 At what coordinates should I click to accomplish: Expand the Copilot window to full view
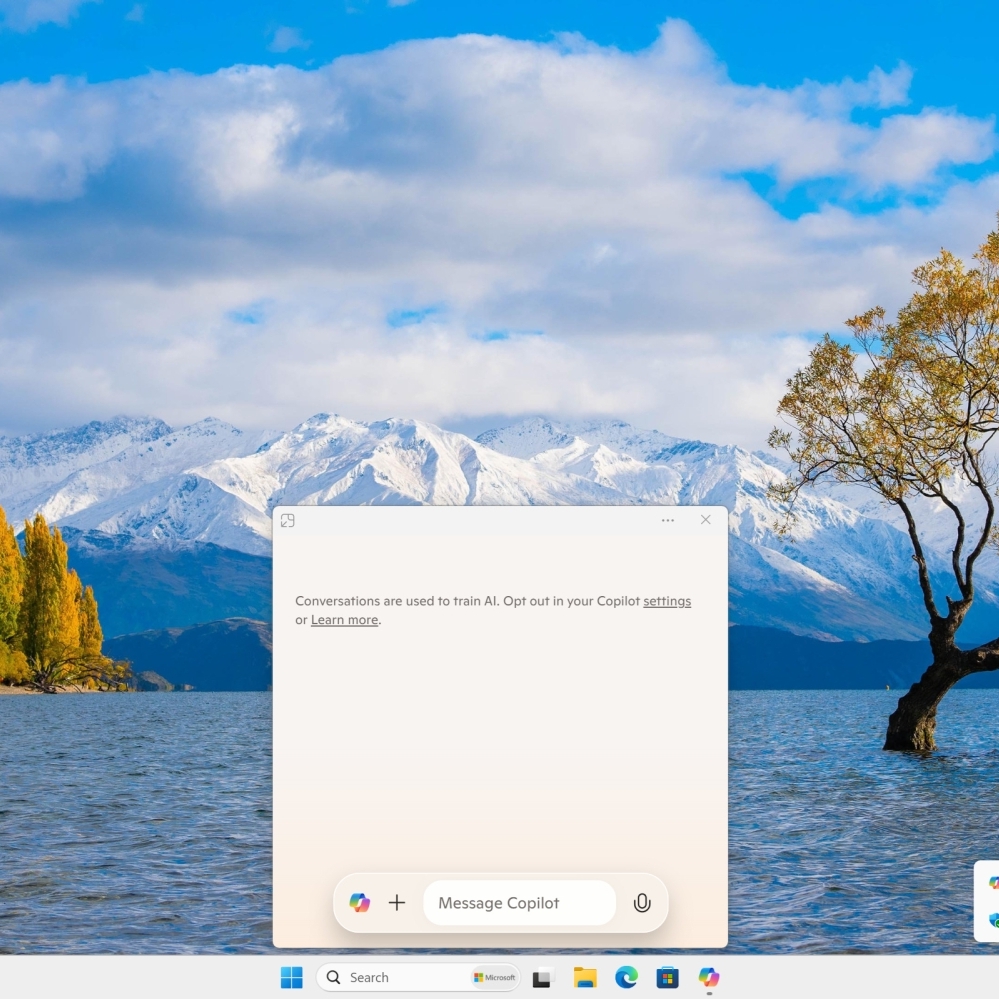click(288, 520)
